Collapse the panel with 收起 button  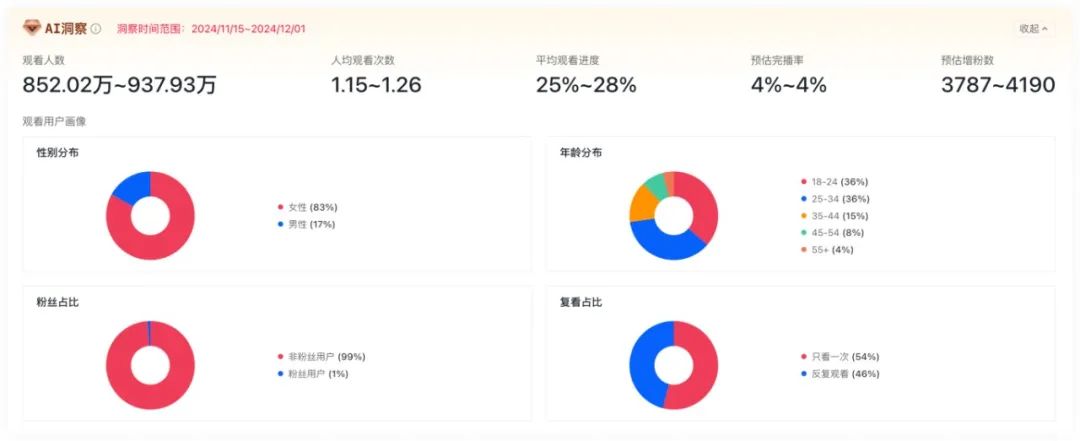[x=1033, y=29]
